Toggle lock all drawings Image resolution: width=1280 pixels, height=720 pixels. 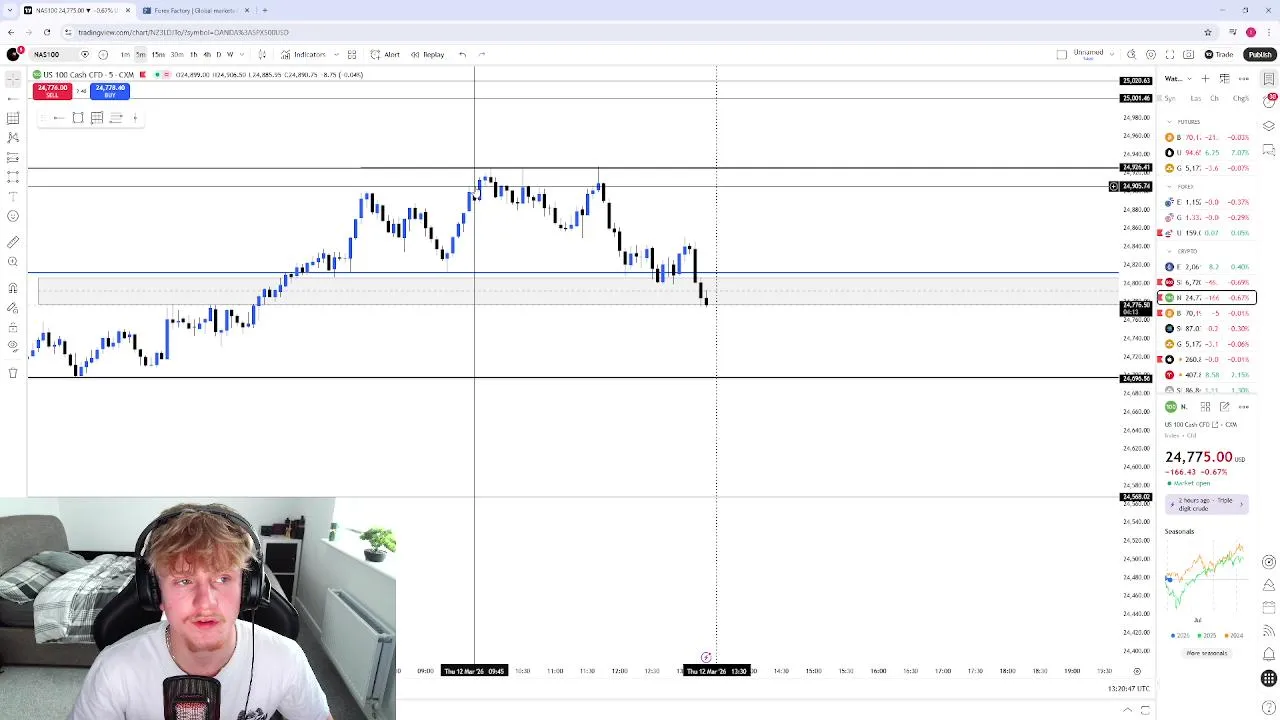[13, 326]
